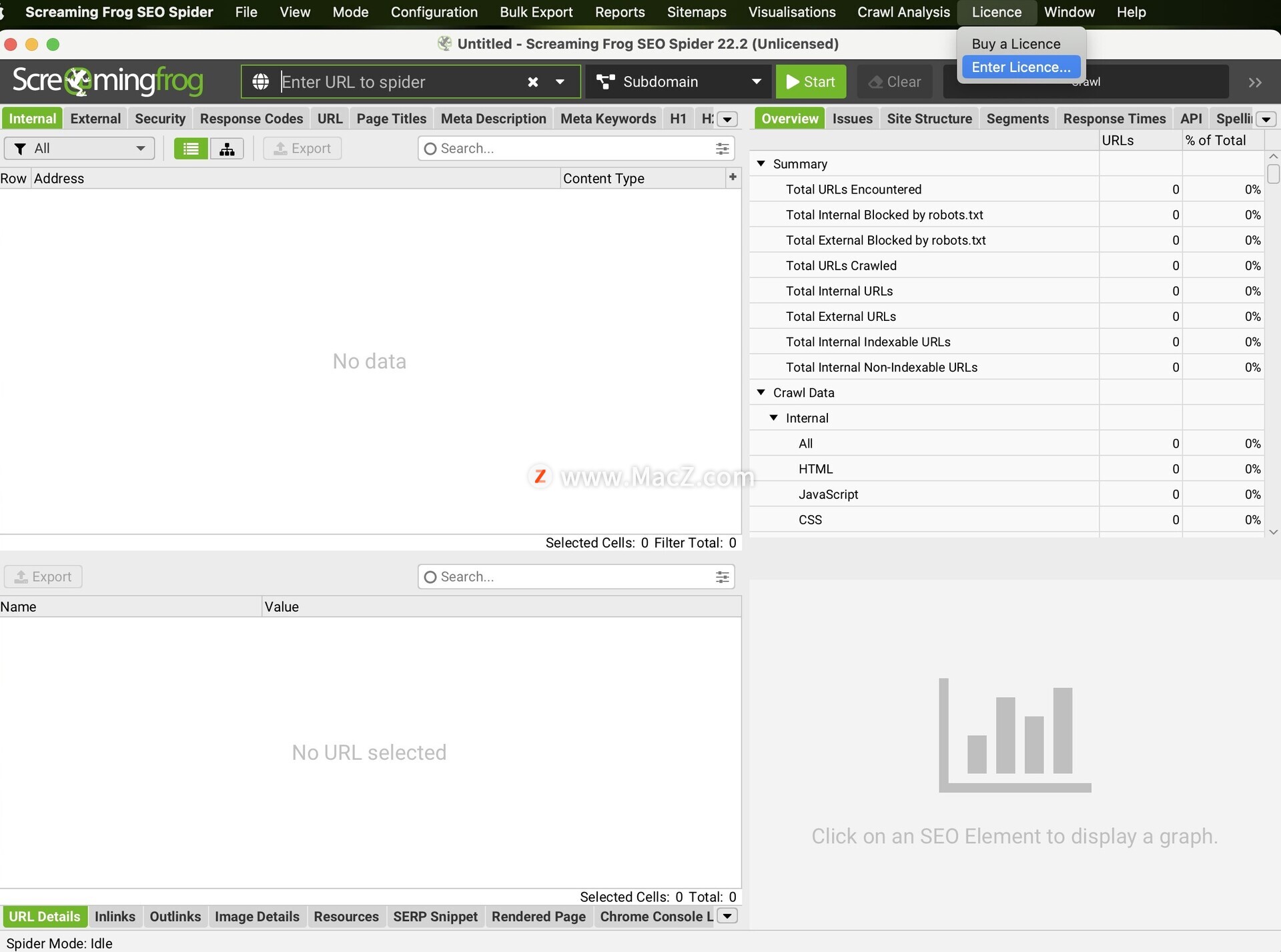Click the Value column header

coord(501,606)
